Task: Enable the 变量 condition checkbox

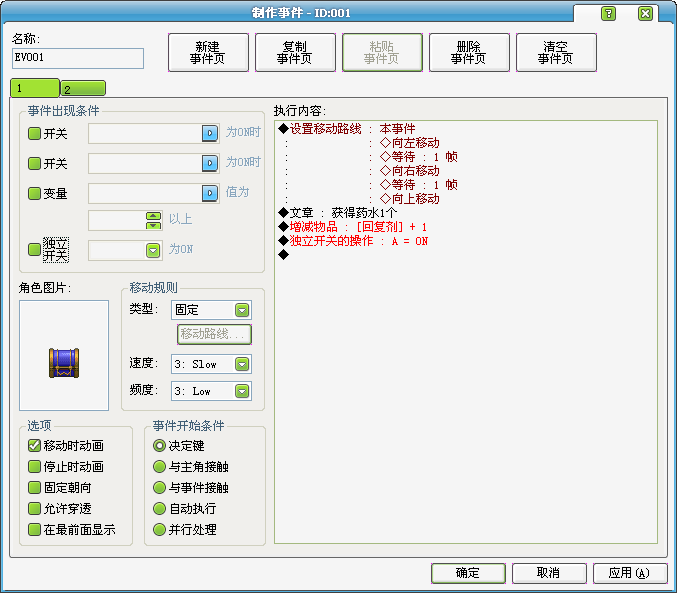Action: 34,193
